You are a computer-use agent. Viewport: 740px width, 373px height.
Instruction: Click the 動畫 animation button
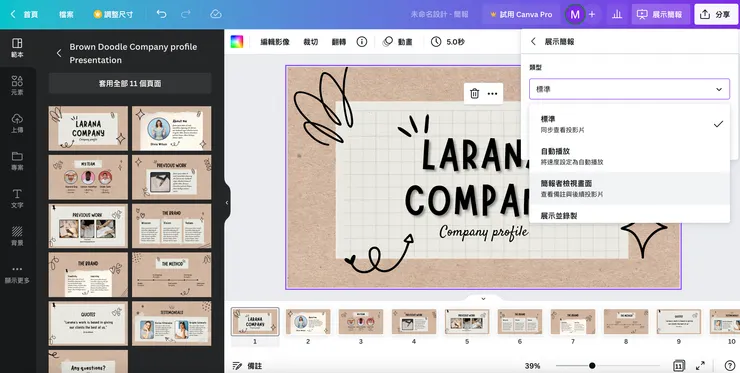coord(397,42)
